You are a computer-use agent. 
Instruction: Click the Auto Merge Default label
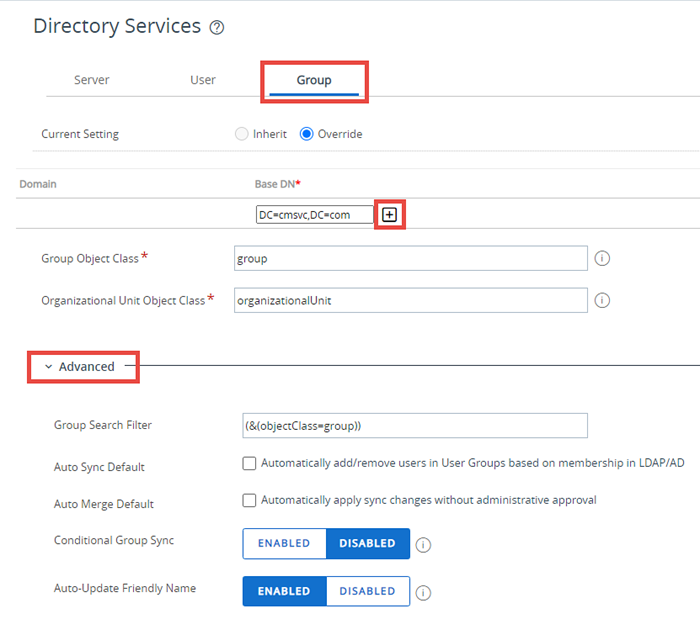coord(104,504)
